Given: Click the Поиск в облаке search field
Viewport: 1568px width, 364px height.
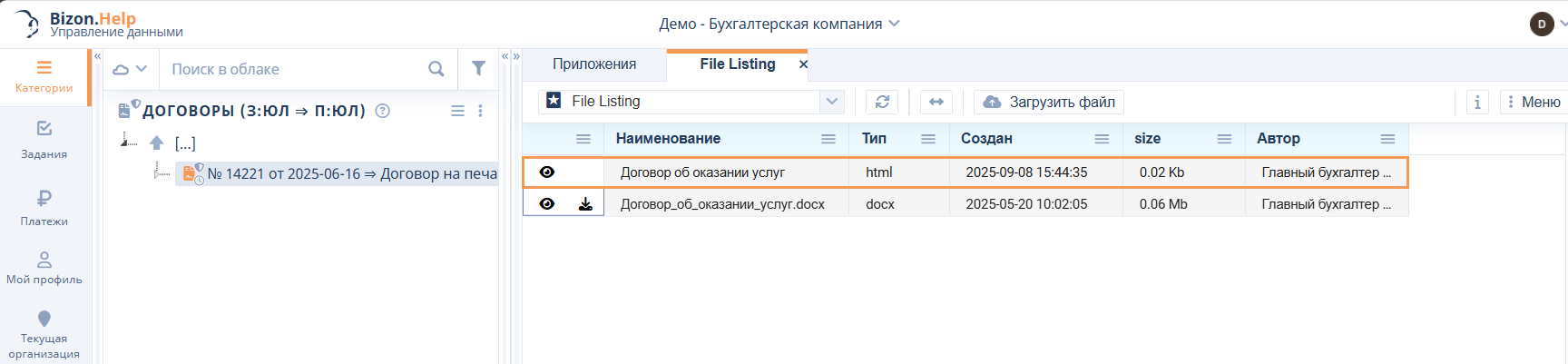Looking at the screenshot, I should (x=290, y=69).
